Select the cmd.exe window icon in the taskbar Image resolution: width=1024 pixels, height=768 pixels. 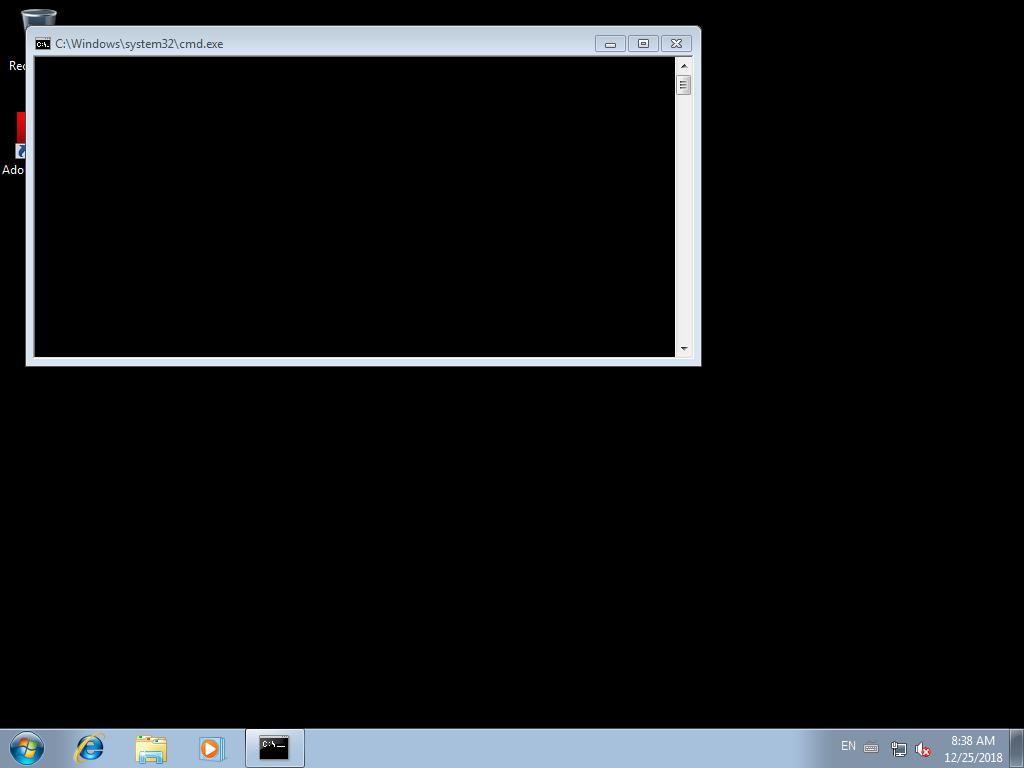[273, 748]
